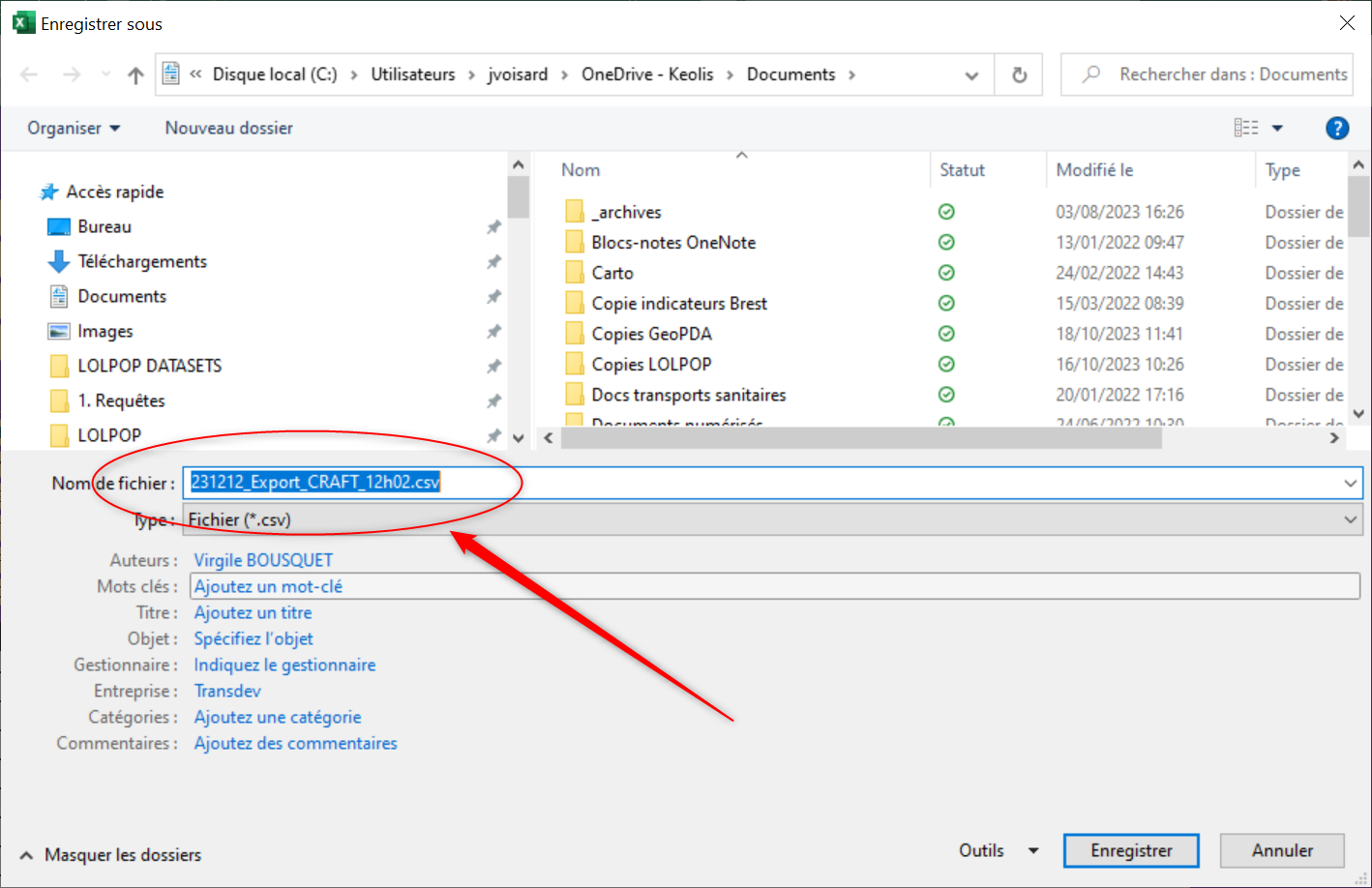This screenshot has height=888, width=1372.
Task: Click Ajoutez un titre
Action: click(x=254, y=612)
